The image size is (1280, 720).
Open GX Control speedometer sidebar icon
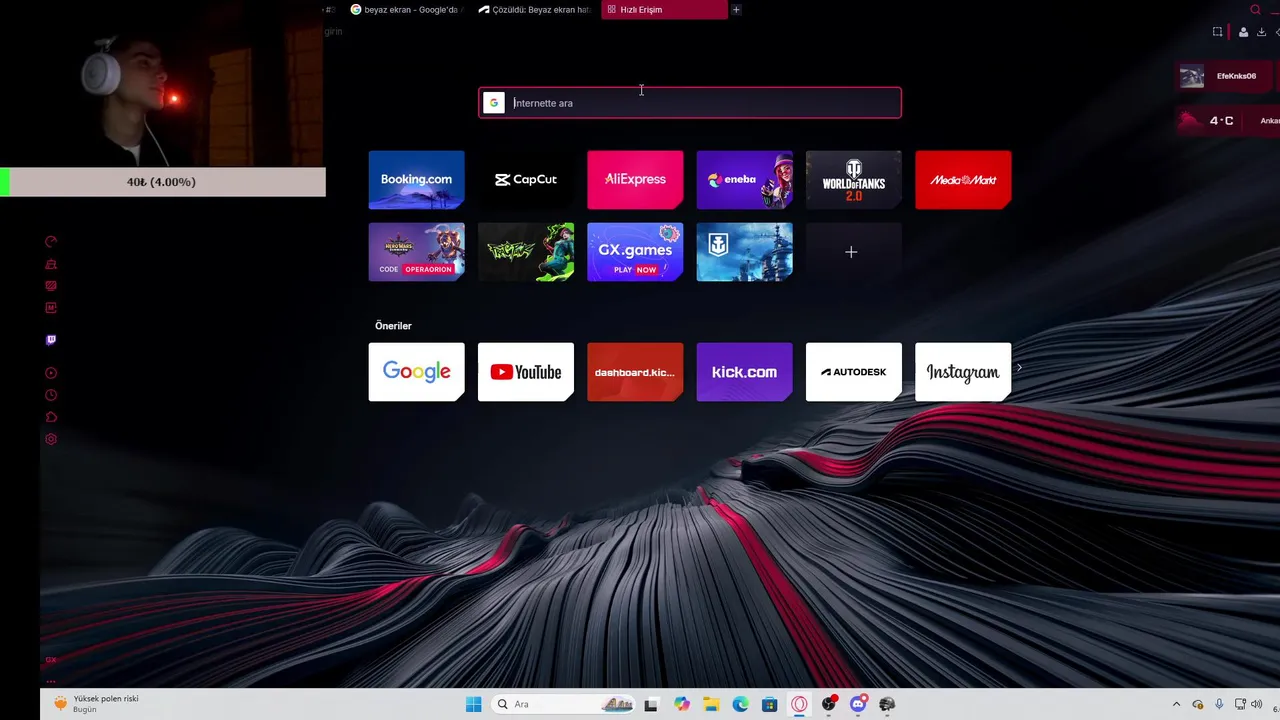pyautogui.click(x=51, y=242)
